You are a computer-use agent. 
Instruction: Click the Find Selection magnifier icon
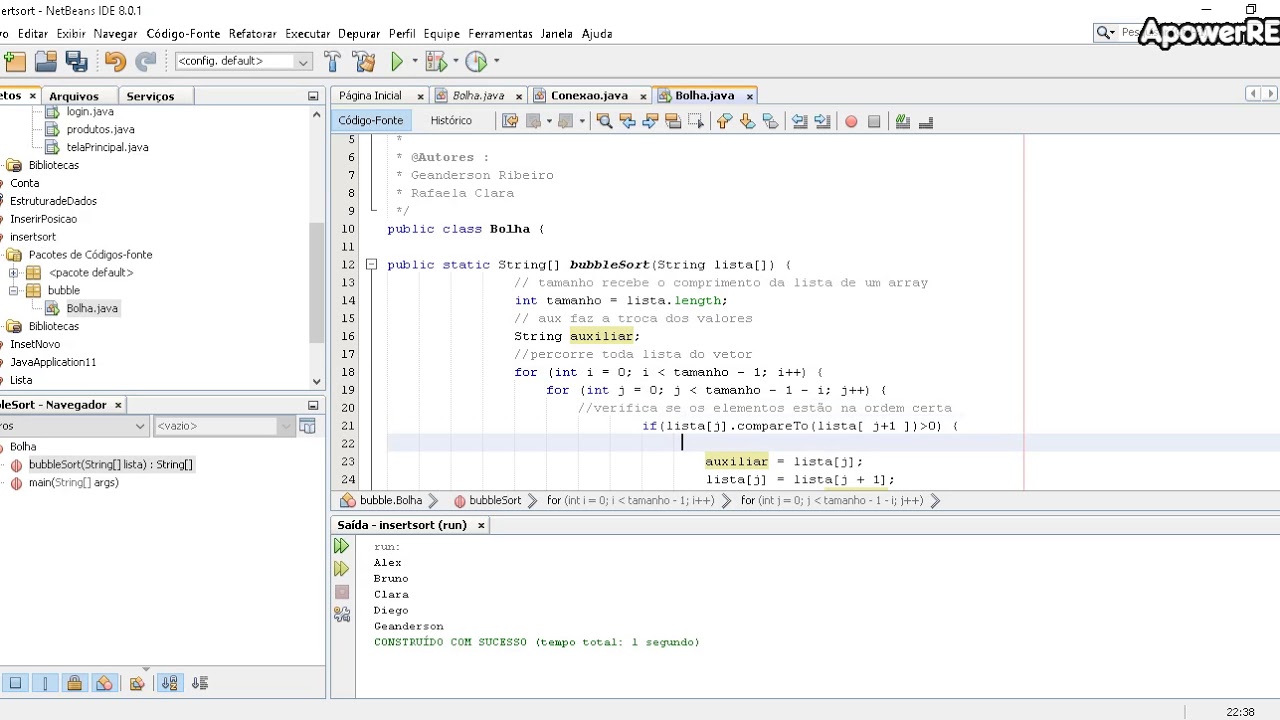pyautogui.click(x=604, y=121)
